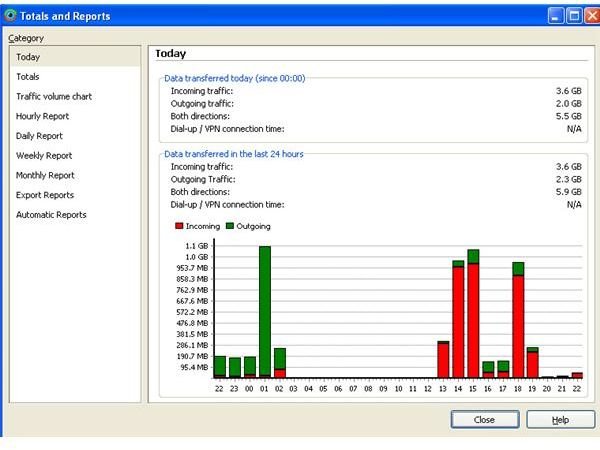Viewport: 600px width, 450px height.
Task: Click the '953.7 MB' axis label
Action: (x=192, y=268)
